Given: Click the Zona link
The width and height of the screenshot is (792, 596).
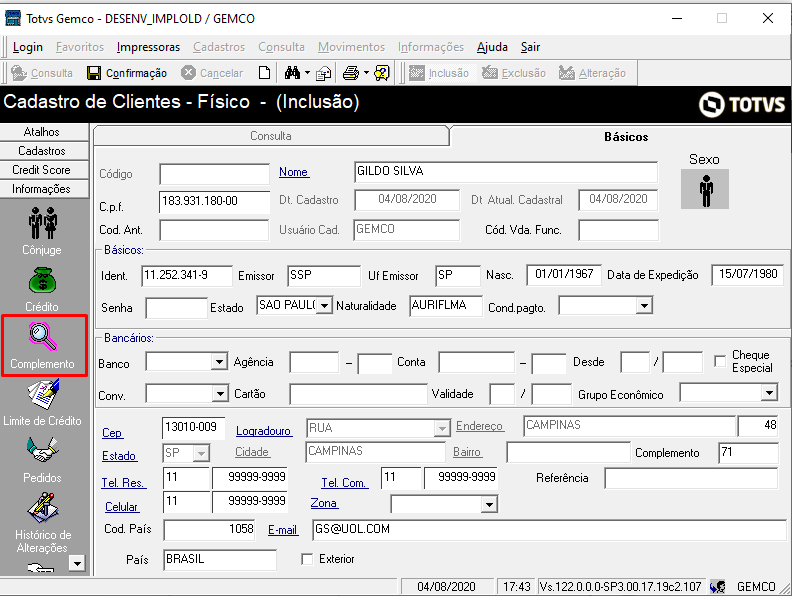Looking at the screenshot, I should click(324, 503).
